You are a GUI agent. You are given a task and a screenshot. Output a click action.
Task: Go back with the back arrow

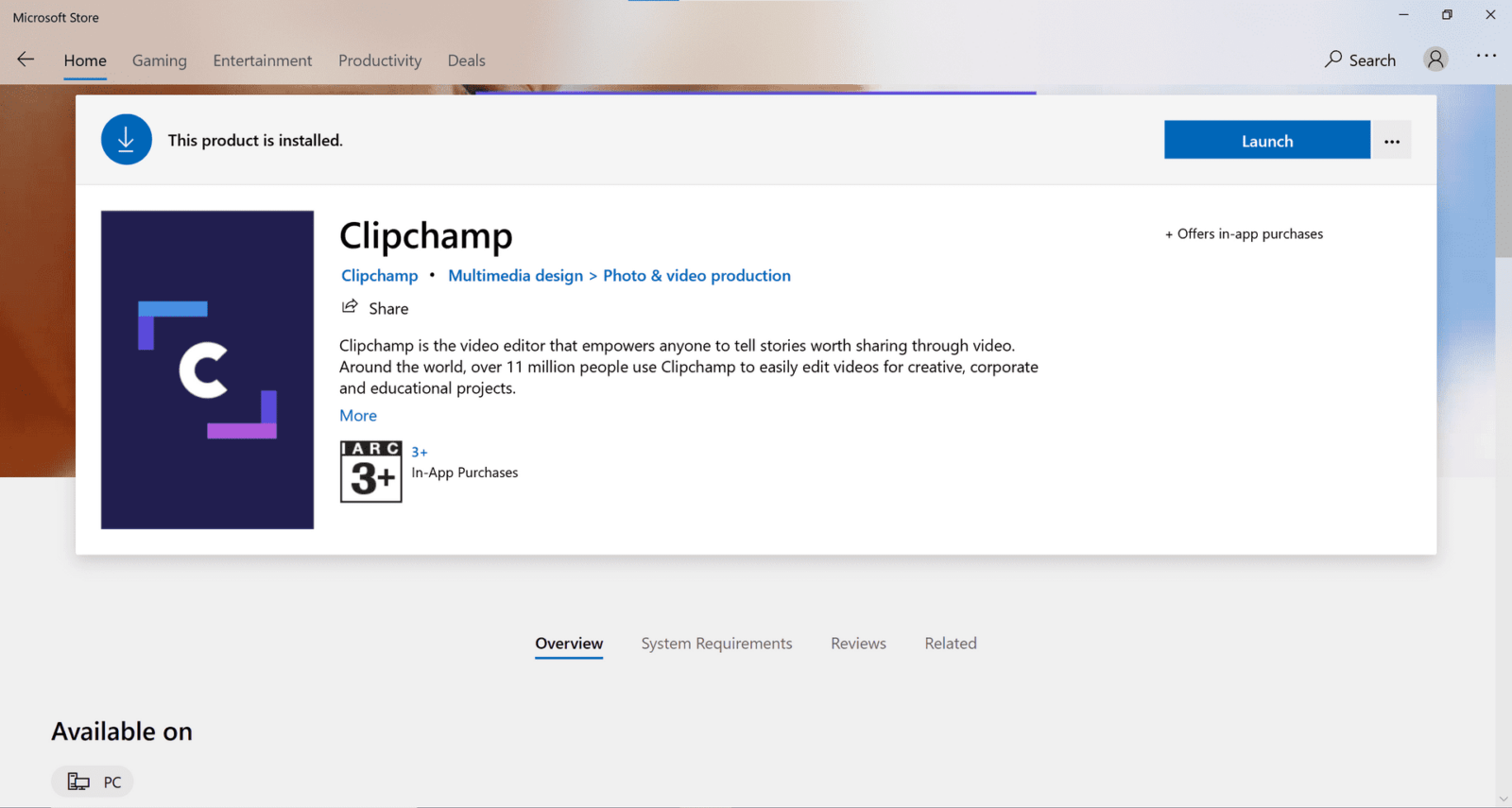(26, 60)
